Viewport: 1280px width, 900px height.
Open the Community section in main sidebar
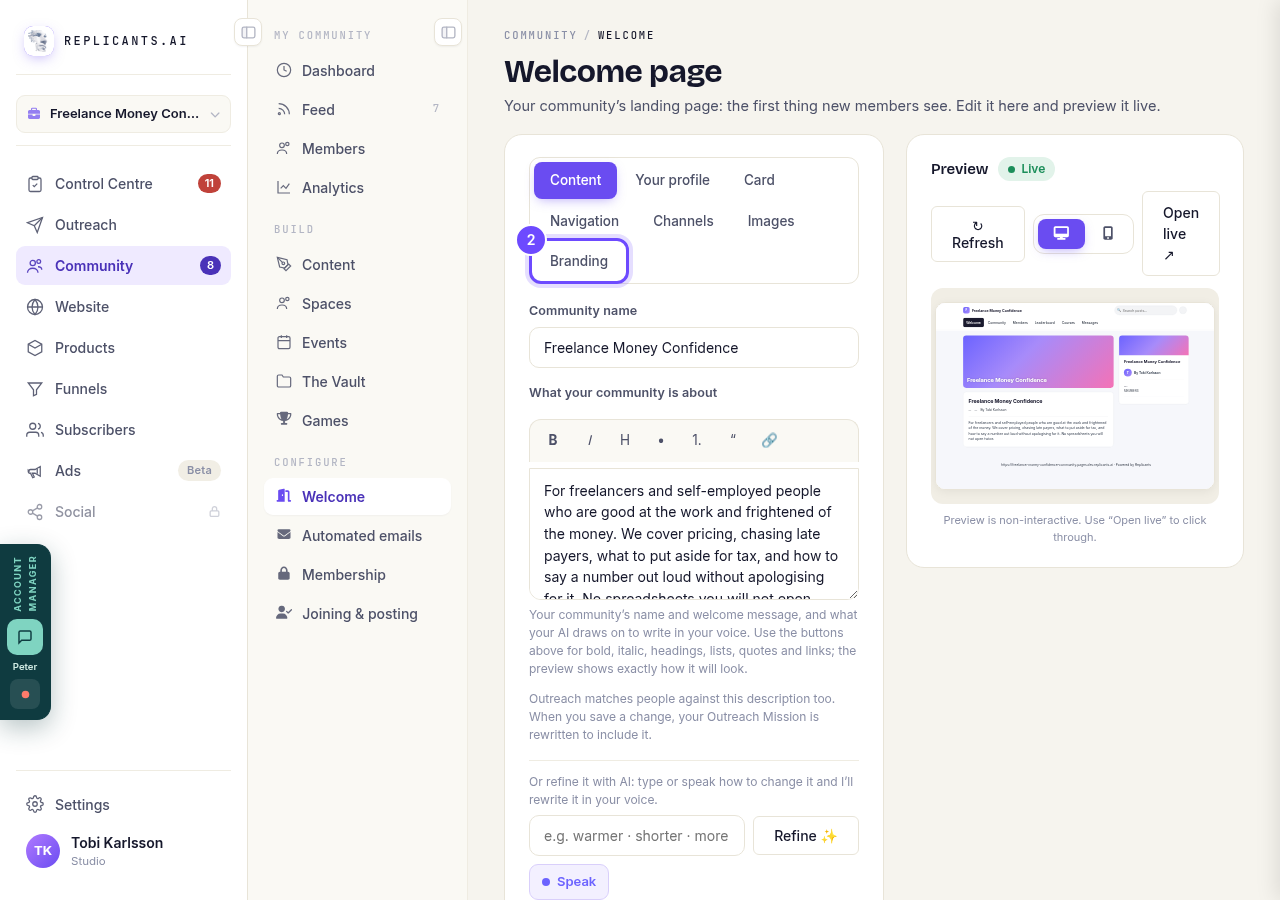123,266
